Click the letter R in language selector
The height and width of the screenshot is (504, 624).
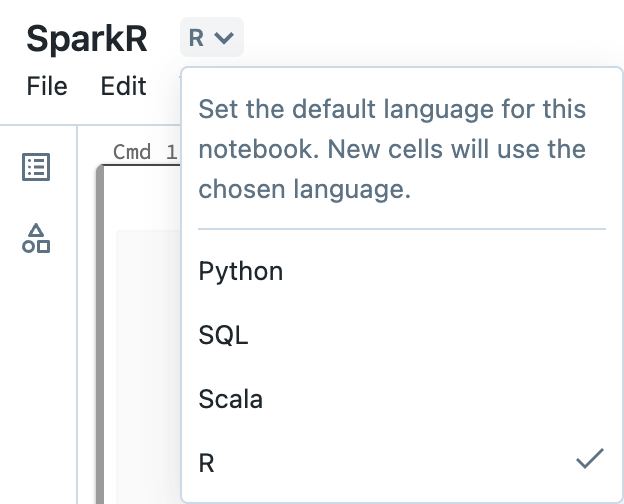point(197,38)
